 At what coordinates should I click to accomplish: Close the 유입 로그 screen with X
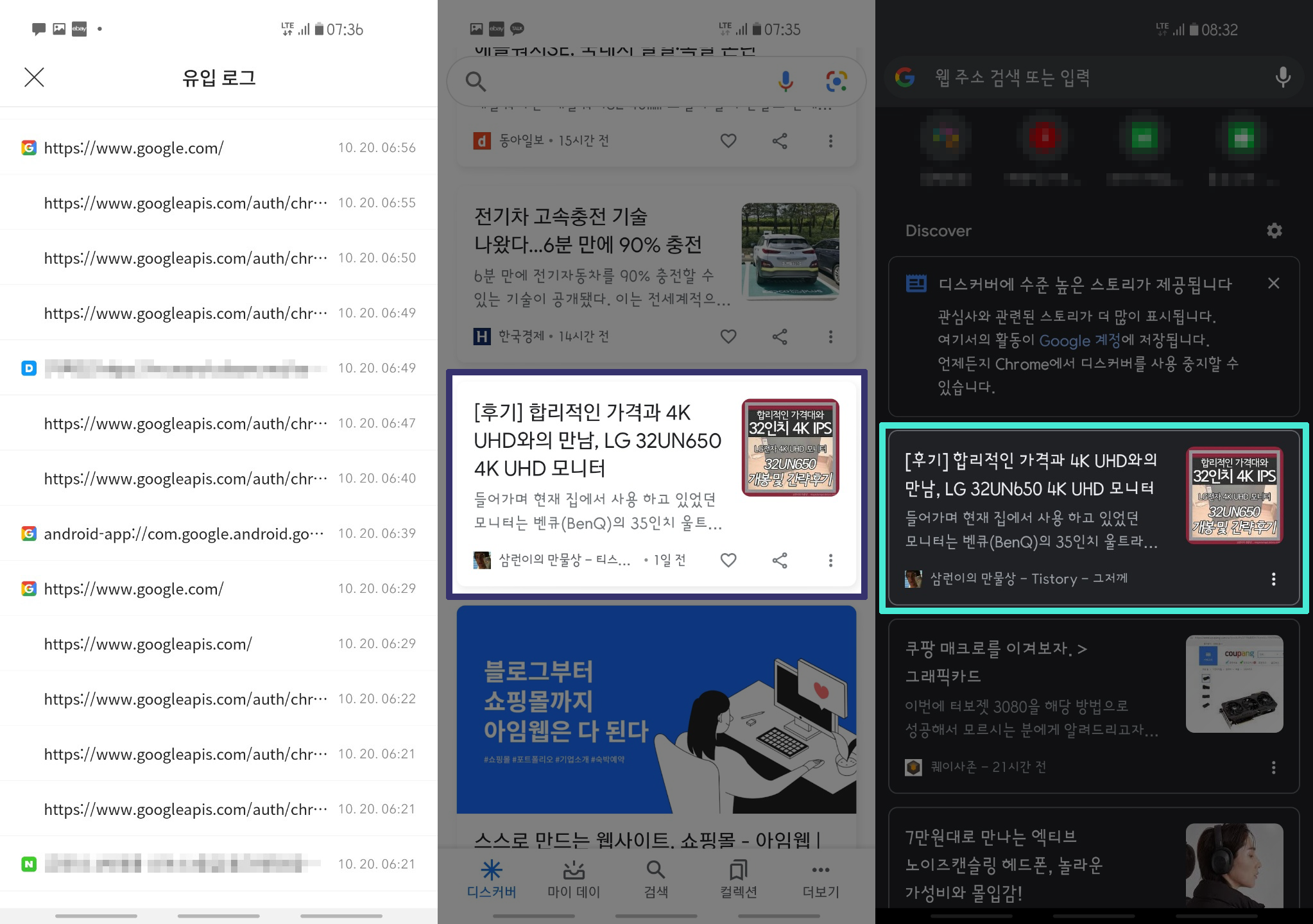pyautogui.click(x=34, y=78)
